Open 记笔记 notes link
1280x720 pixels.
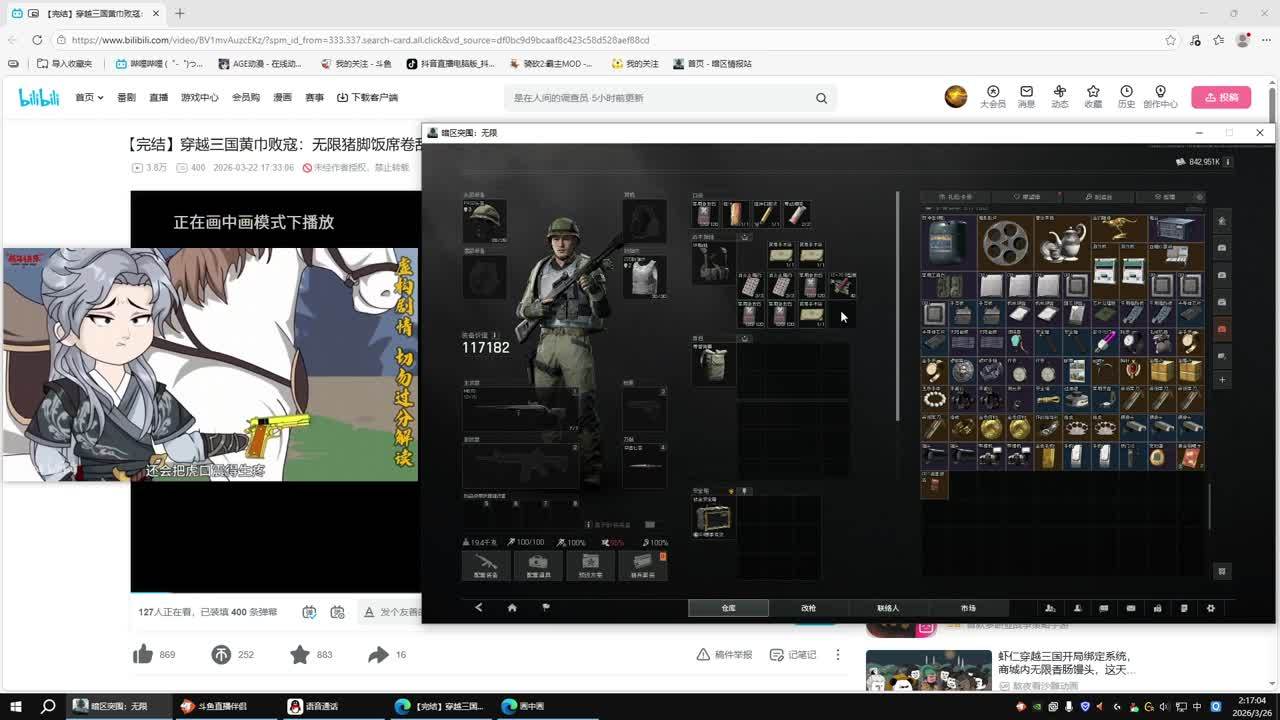coord(793,655)
